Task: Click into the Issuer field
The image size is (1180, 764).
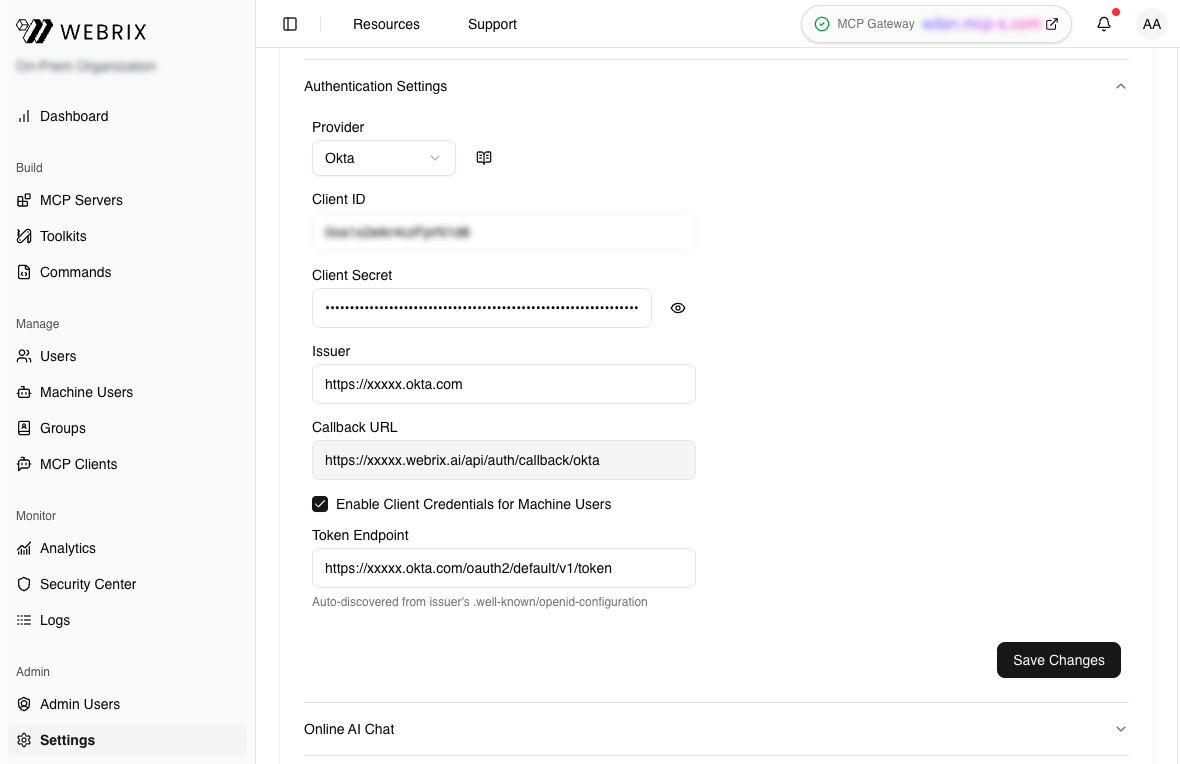Action: pyautogui.click(x=503, y=384)
